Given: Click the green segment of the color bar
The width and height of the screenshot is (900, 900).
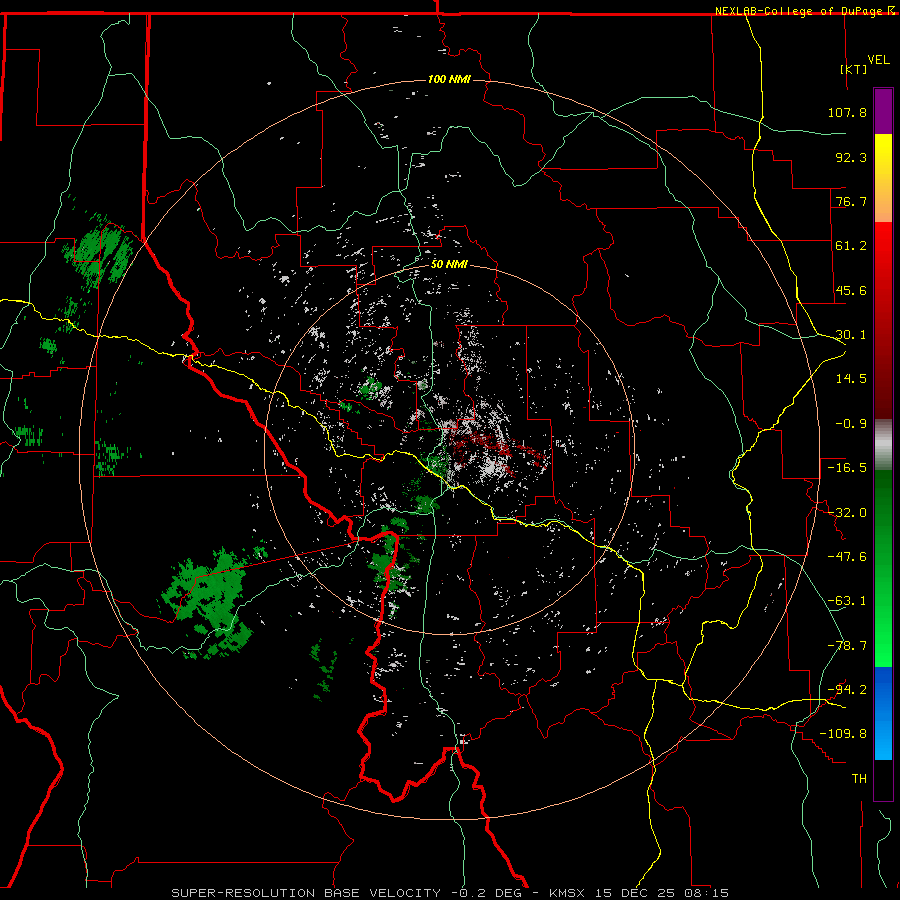Looking at the screenshot, I should [883, 568].
